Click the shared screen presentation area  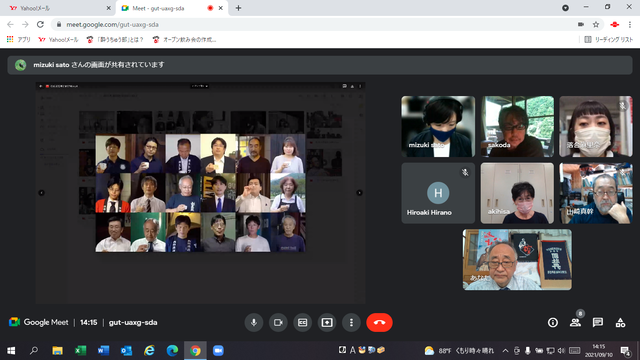click(200, 193)
